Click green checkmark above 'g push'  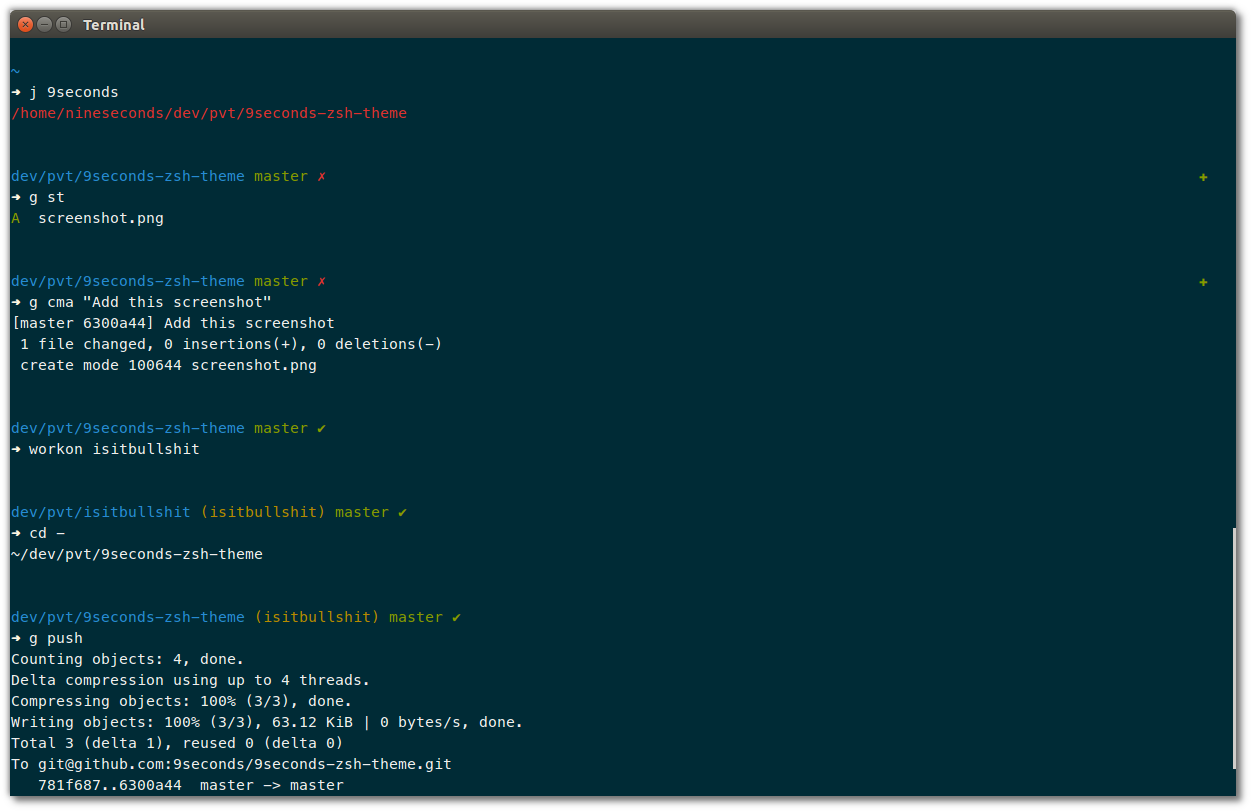457,617
